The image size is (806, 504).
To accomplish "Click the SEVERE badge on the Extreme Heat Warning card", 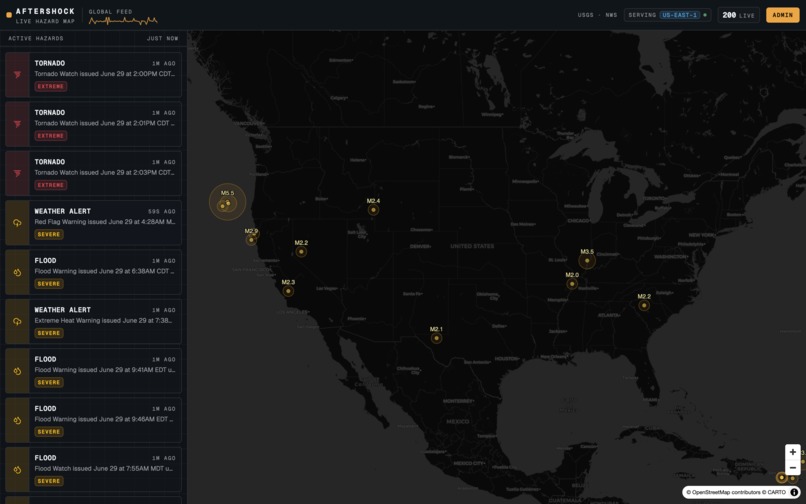I will (49, 333).
